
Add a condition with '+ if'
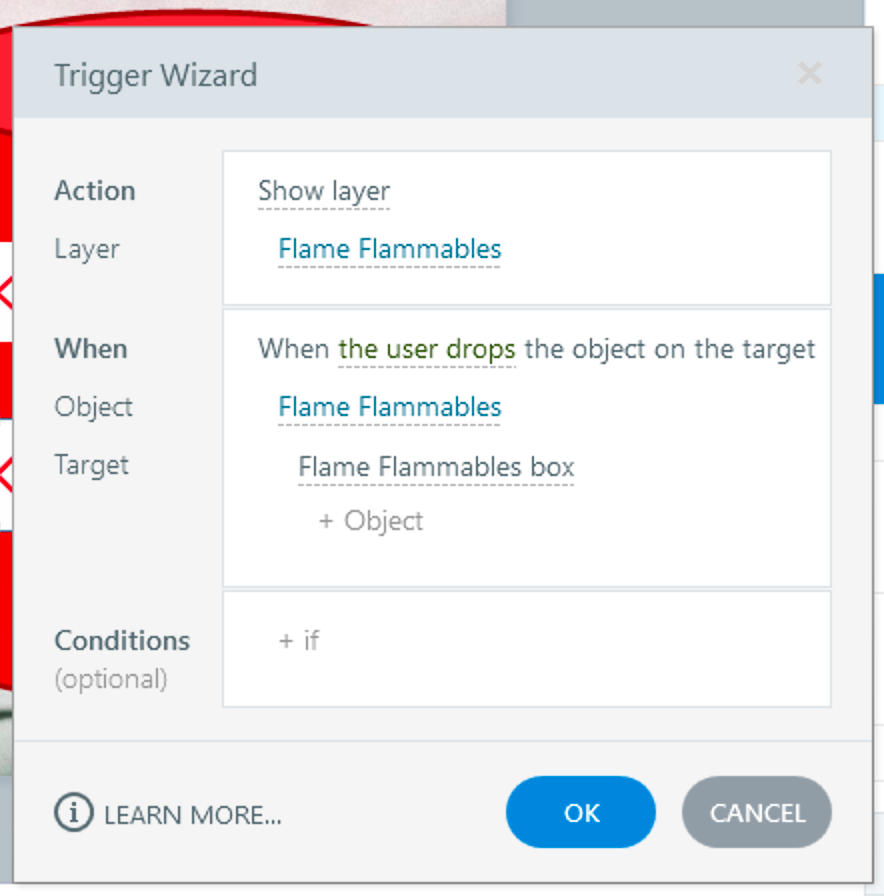[299, 640]
